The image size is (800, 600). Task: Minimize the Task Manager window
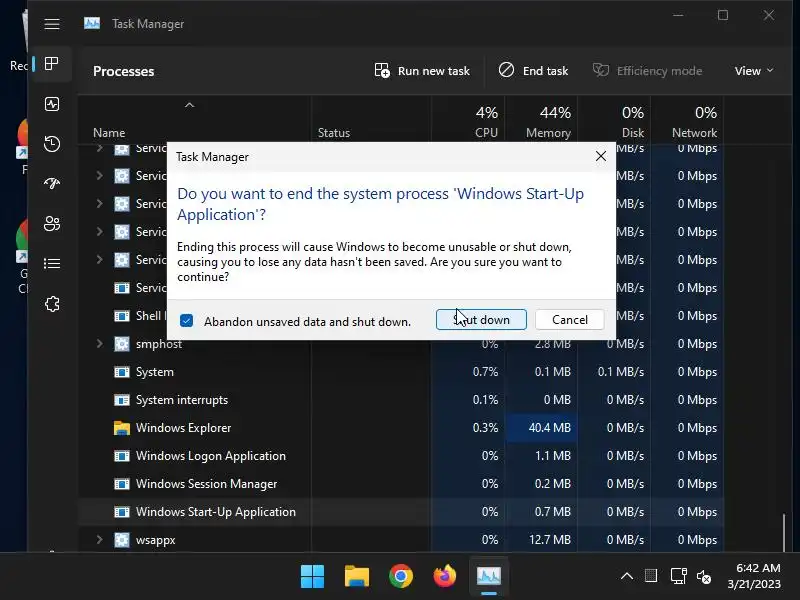click(x=678, y=15)
